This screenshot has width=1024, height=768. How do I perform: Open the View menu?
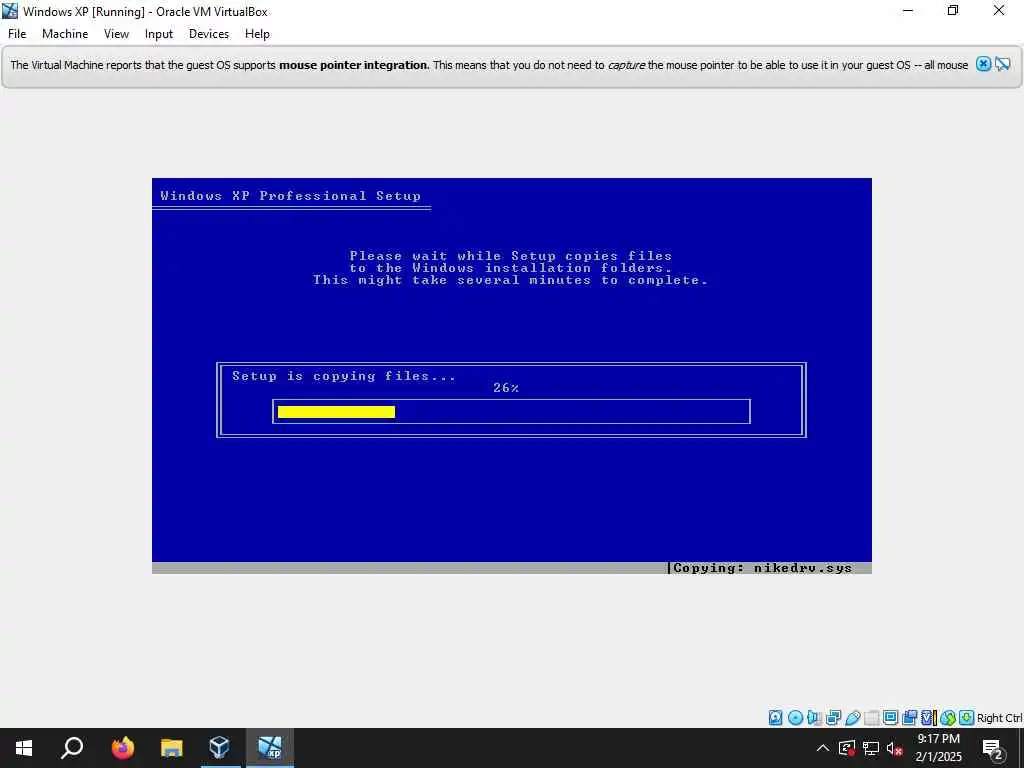tap(116, 34)
